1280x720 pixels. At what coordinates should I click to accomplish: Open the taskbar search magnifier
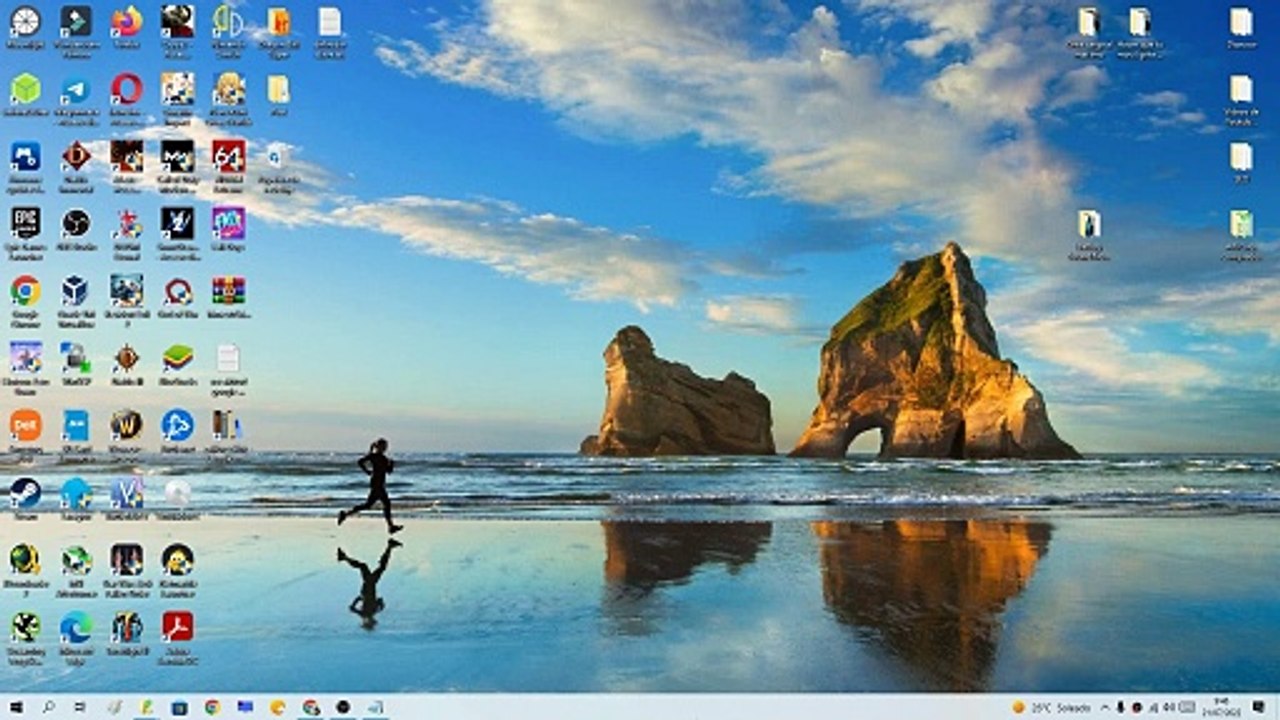48,707
